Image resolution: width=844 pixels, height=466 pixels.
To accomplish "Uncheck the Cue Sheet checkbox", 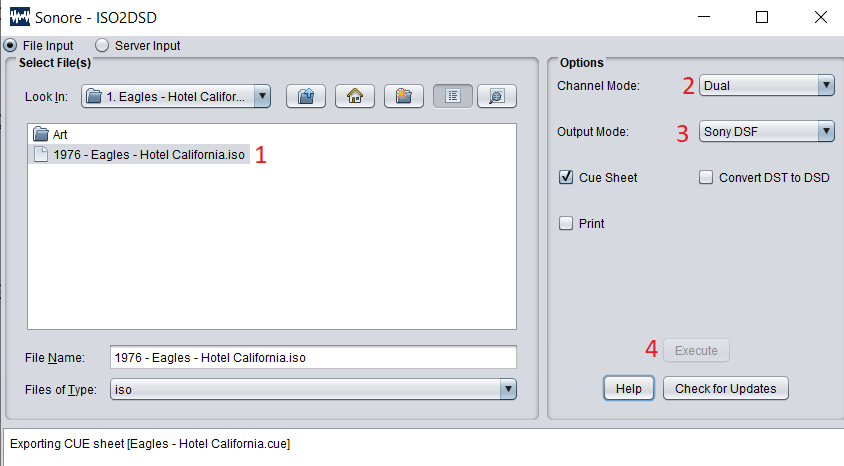I will click(566, 177).
